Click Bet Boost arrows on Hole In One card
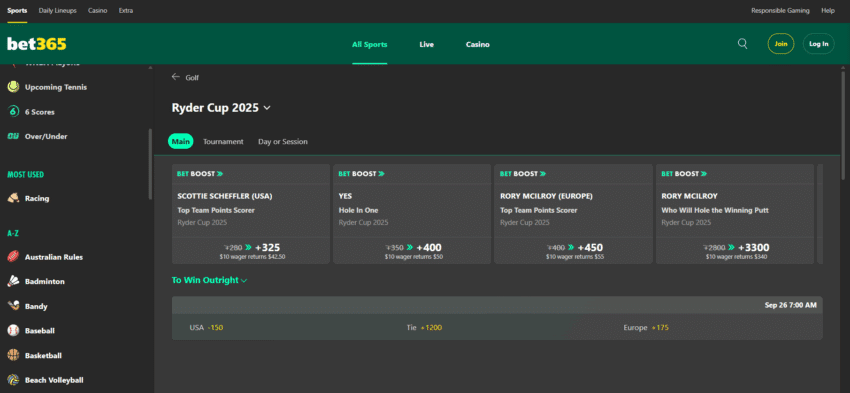This screenshot has height=393, width=850. pos(381,174)
